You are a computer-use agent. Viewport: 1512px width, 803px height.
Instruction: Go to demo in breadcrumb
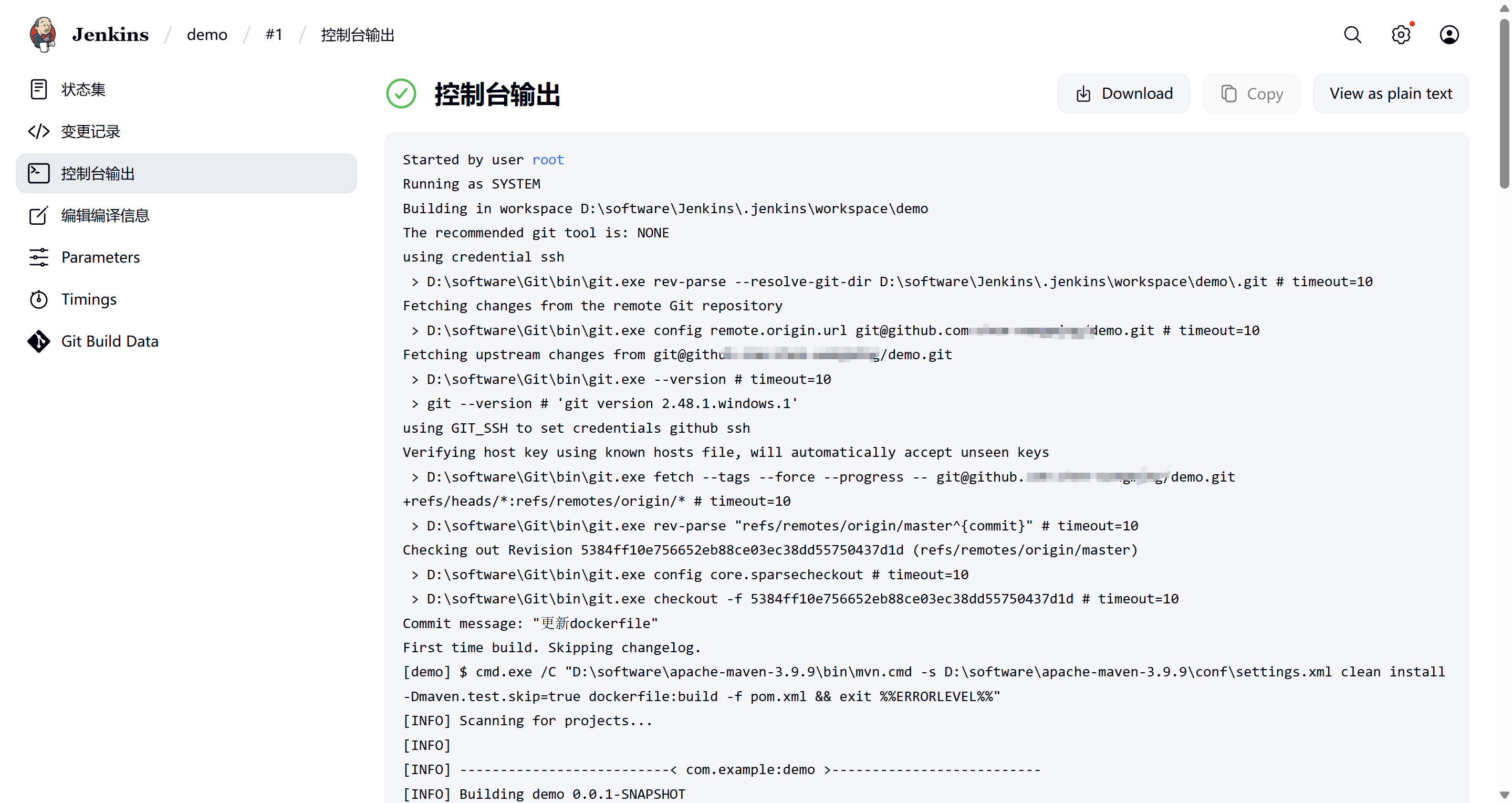(x=206, y=35)
